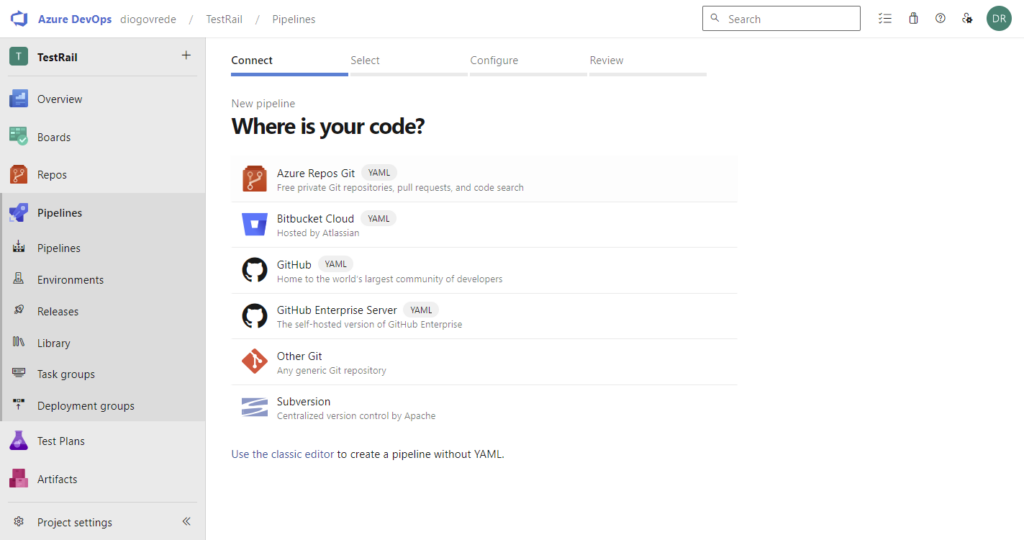This screenshot has width=1024, height=540.
Task: Select the Azure Repos Git source icon
Action: [x=254, y=180]
